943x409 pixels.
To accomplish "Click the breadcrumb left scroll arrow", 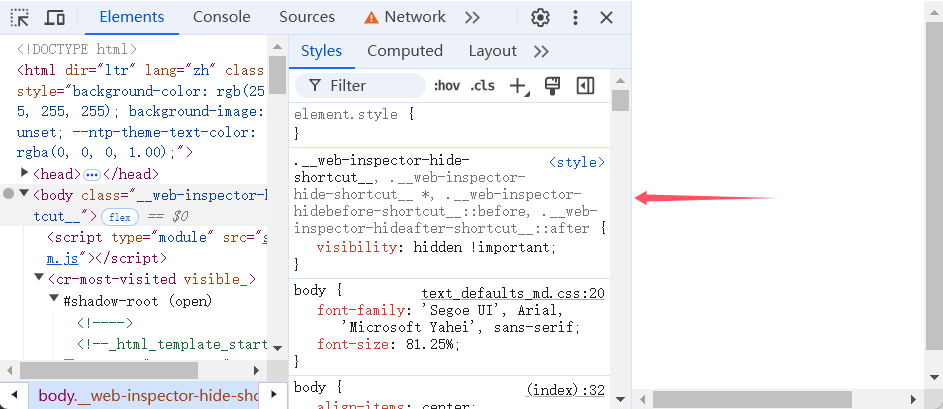I will (x=12, y=395).
